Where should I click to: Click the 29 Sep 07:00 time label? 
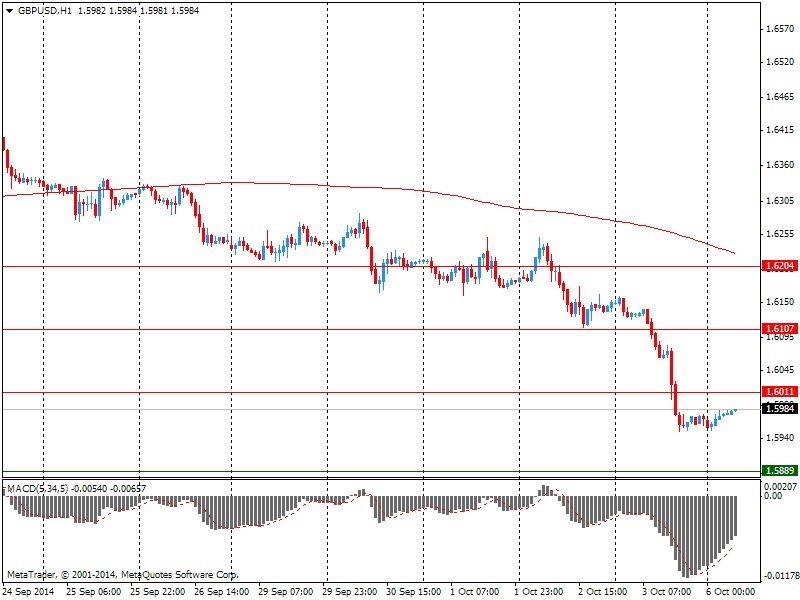pos(286,592)
